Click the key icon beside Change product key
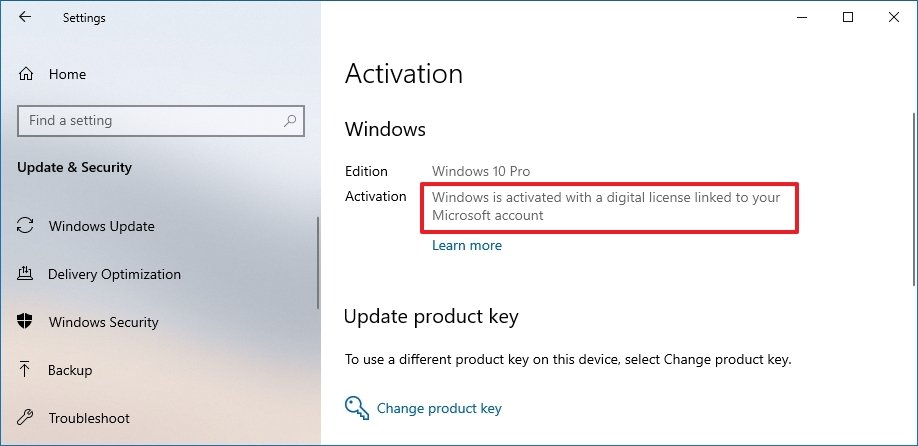The width and height of the screenshot is (918, 446). click(357, 407)
